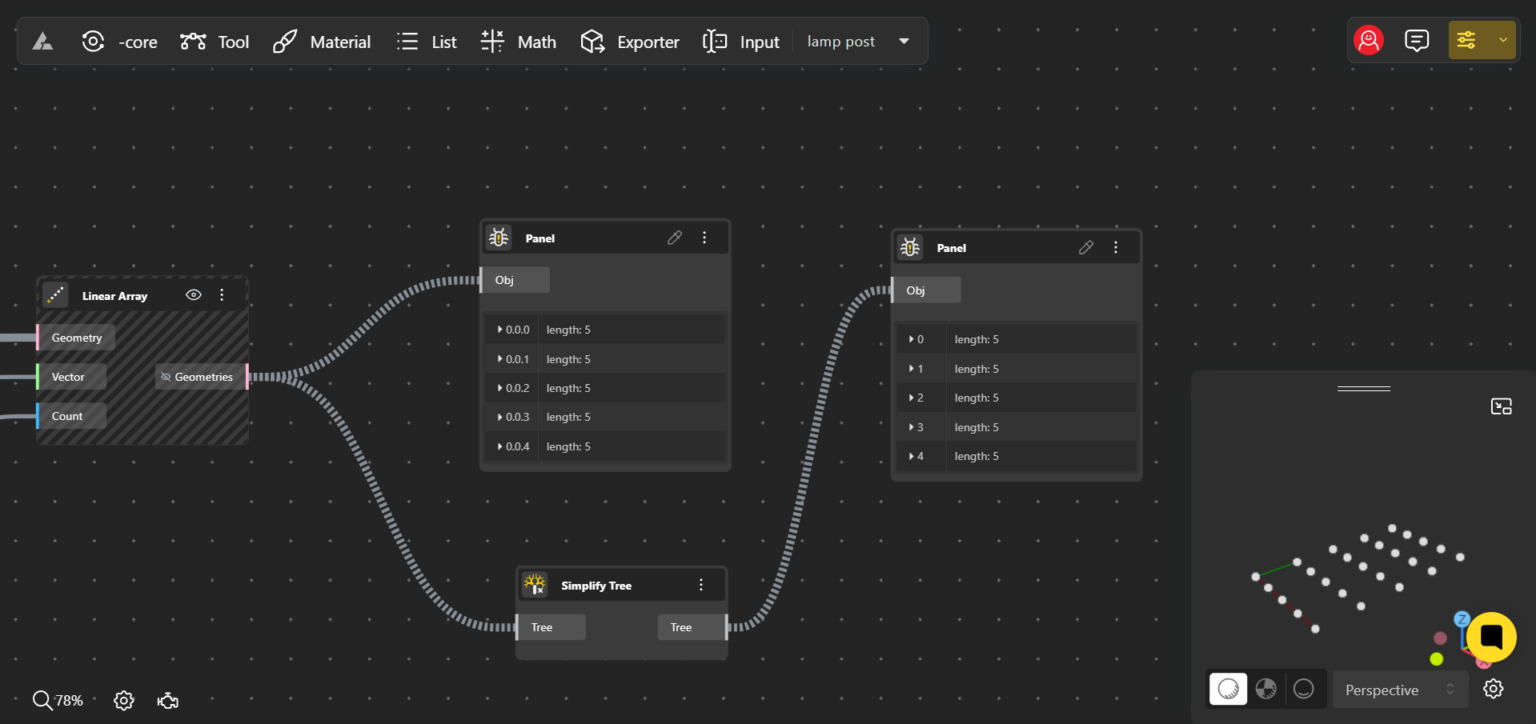Click the pencil edit icon on the left Panel node

(674, 237)
